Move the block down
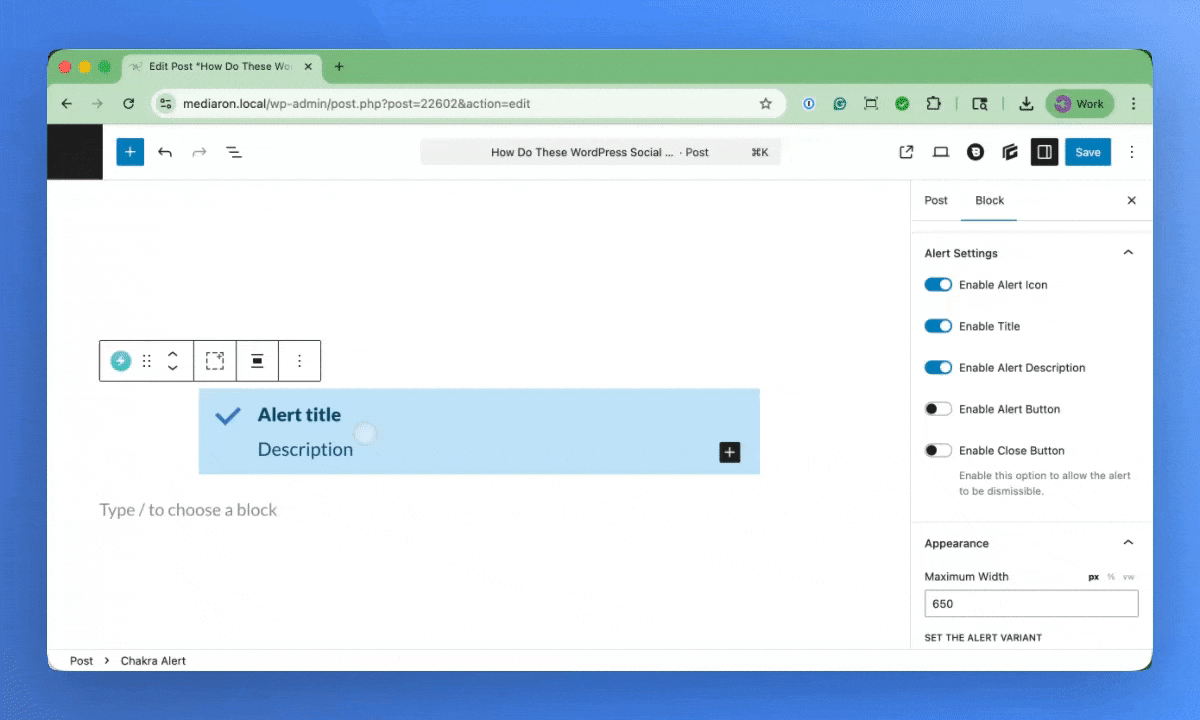 [172, 368]
